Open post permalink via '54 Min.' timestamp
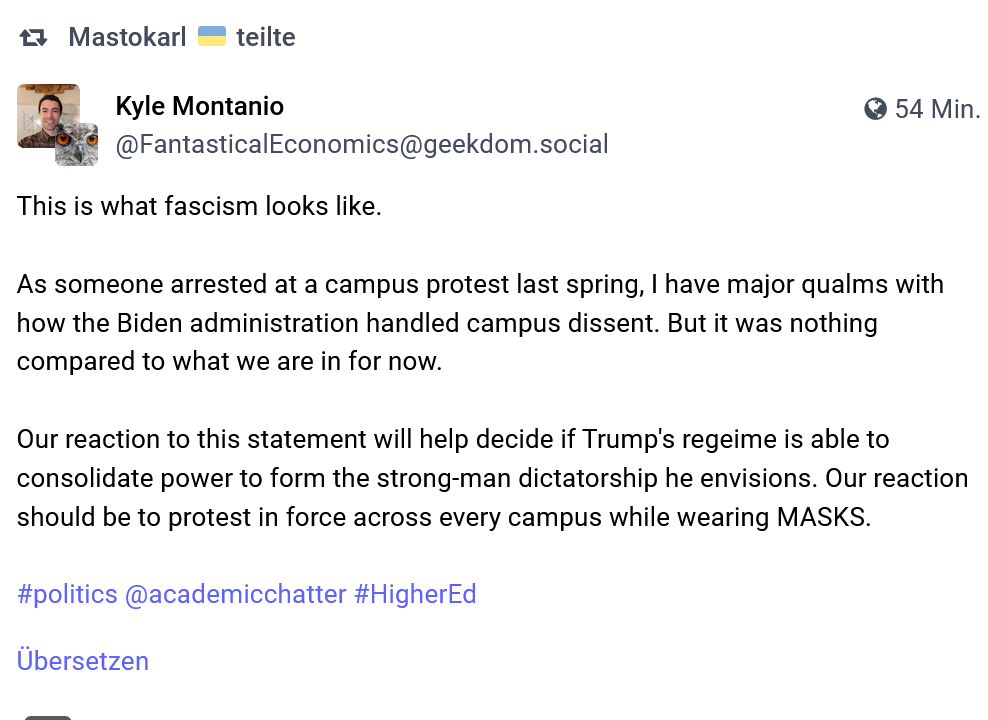This screenshot has width=988, height=720. [938, 109]
